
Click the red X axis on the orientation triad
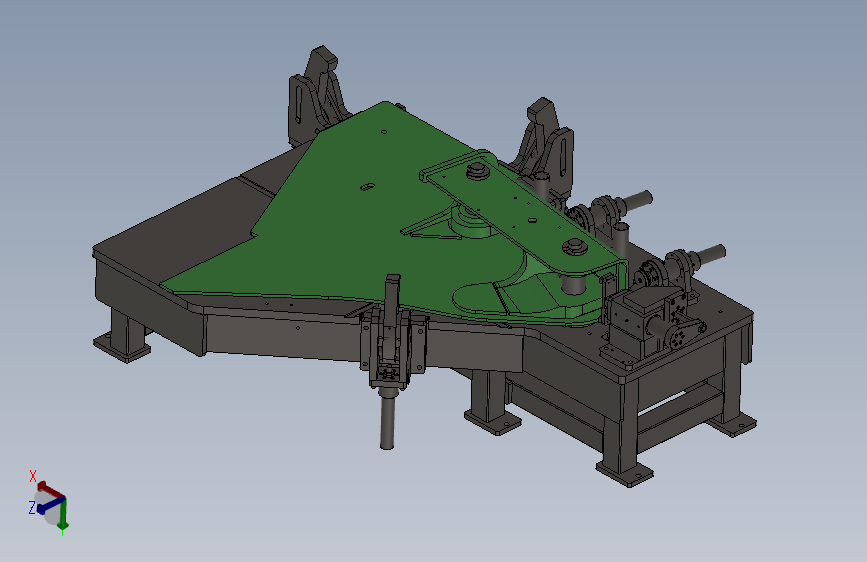coord(50,489)
